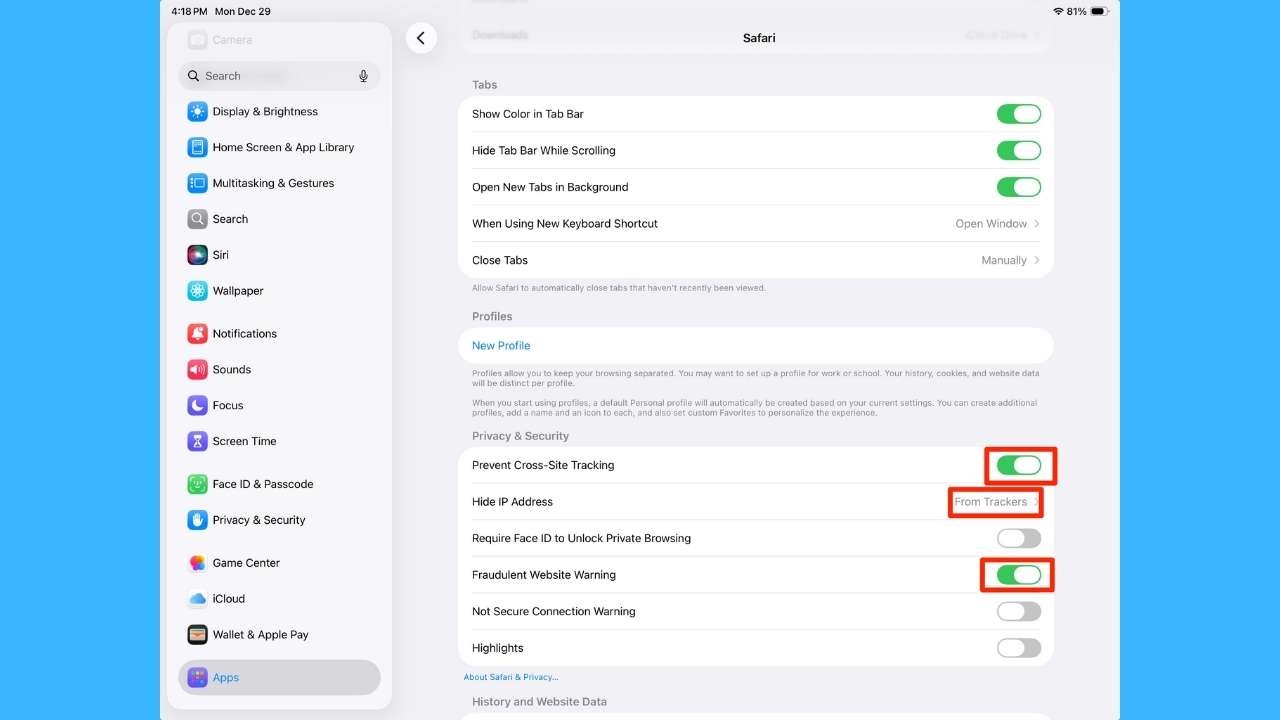The image size is (1280, 720).
Task: Click the Notifications bell icon
Action: (x=197, y=334)
